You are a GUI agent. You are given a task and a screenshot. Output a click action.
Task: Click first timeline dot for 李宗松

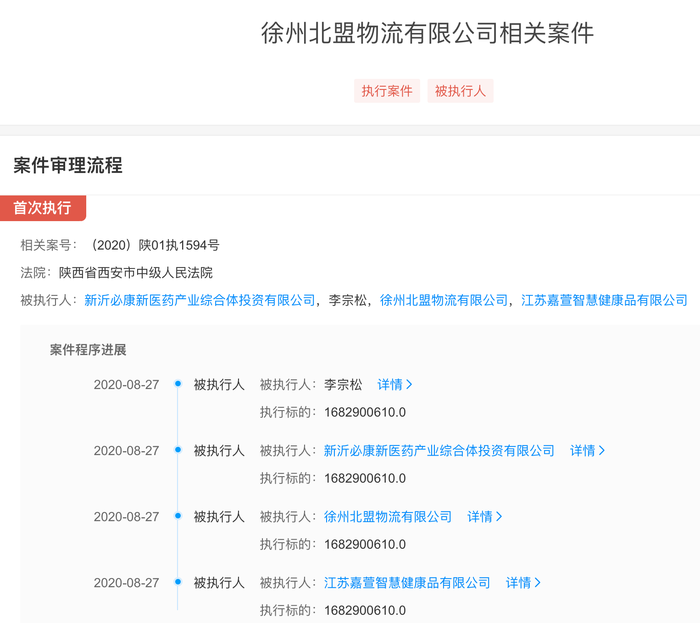click(x=178, y=384)
